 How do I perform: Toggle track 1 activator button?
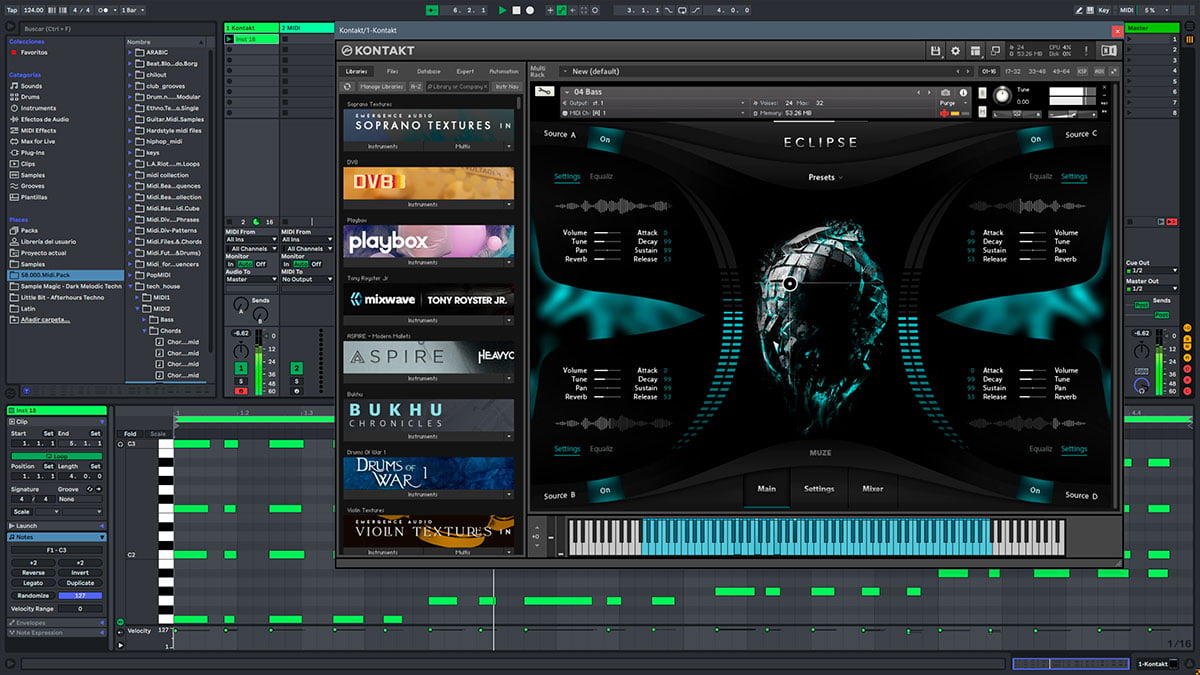[241, 369]
